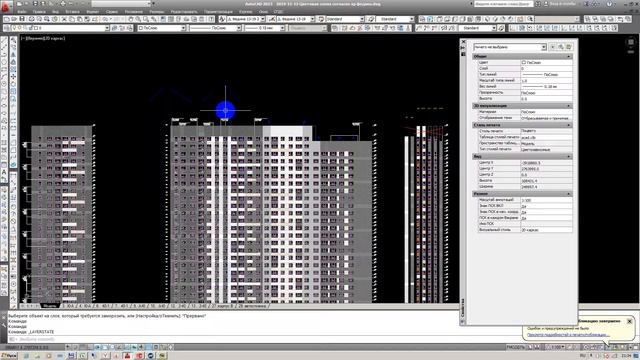Click the Pan tool icon
This screenshot has width=640, height=360.
[131, 19]
